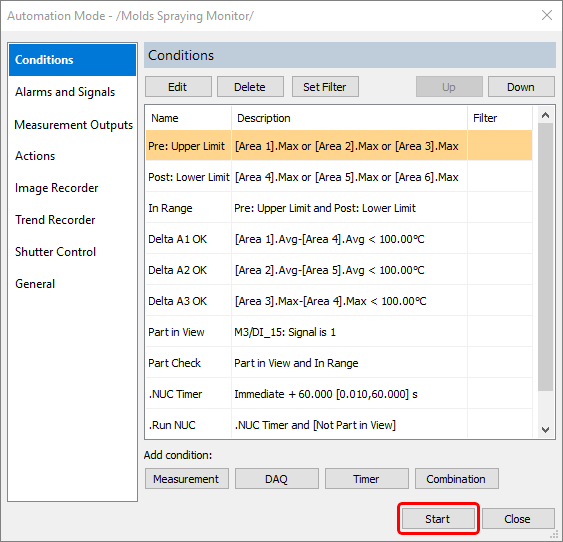Select the Delta A2 OK condition
The image size is (563, 542).
pyautogui.click(x=339, y=270)
